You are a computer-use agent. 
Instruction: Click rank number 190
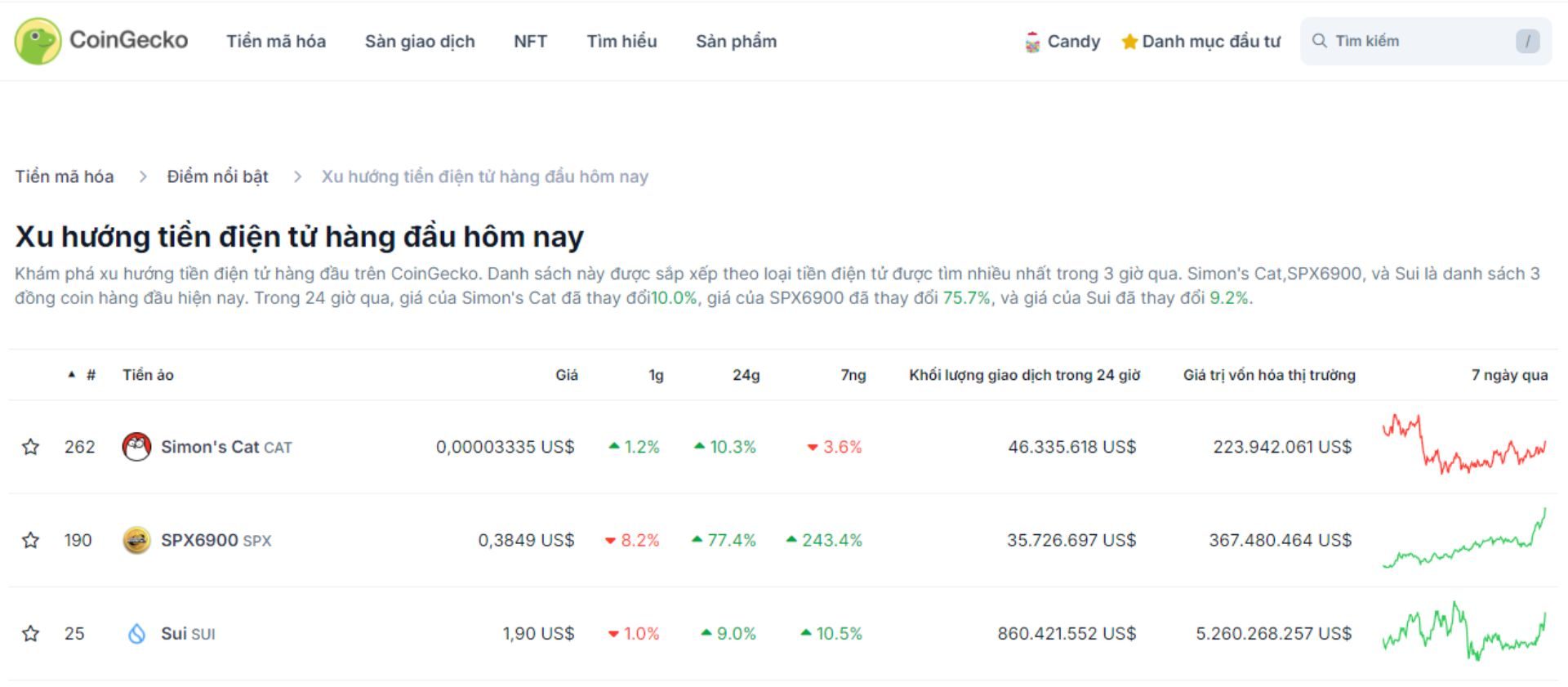tap(78, 540)
